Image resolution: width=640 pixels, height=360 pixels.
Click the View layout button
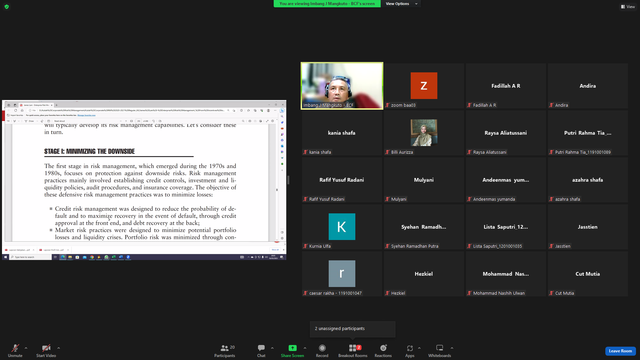628,7
